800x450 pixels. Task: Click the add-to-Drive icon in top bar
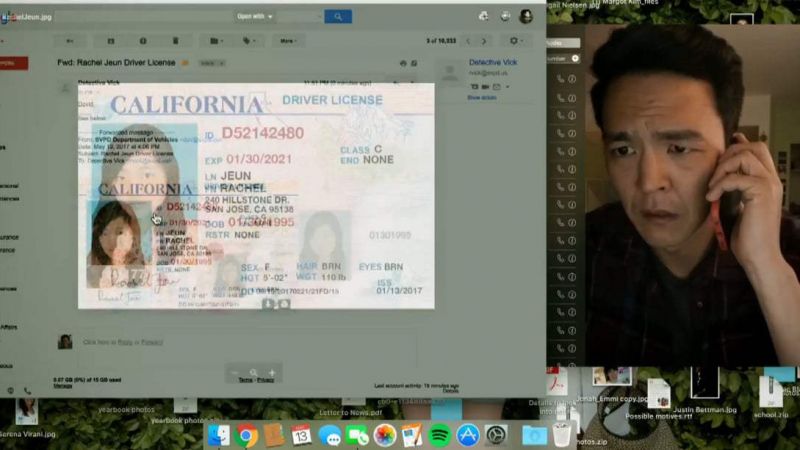pos(483,16)
